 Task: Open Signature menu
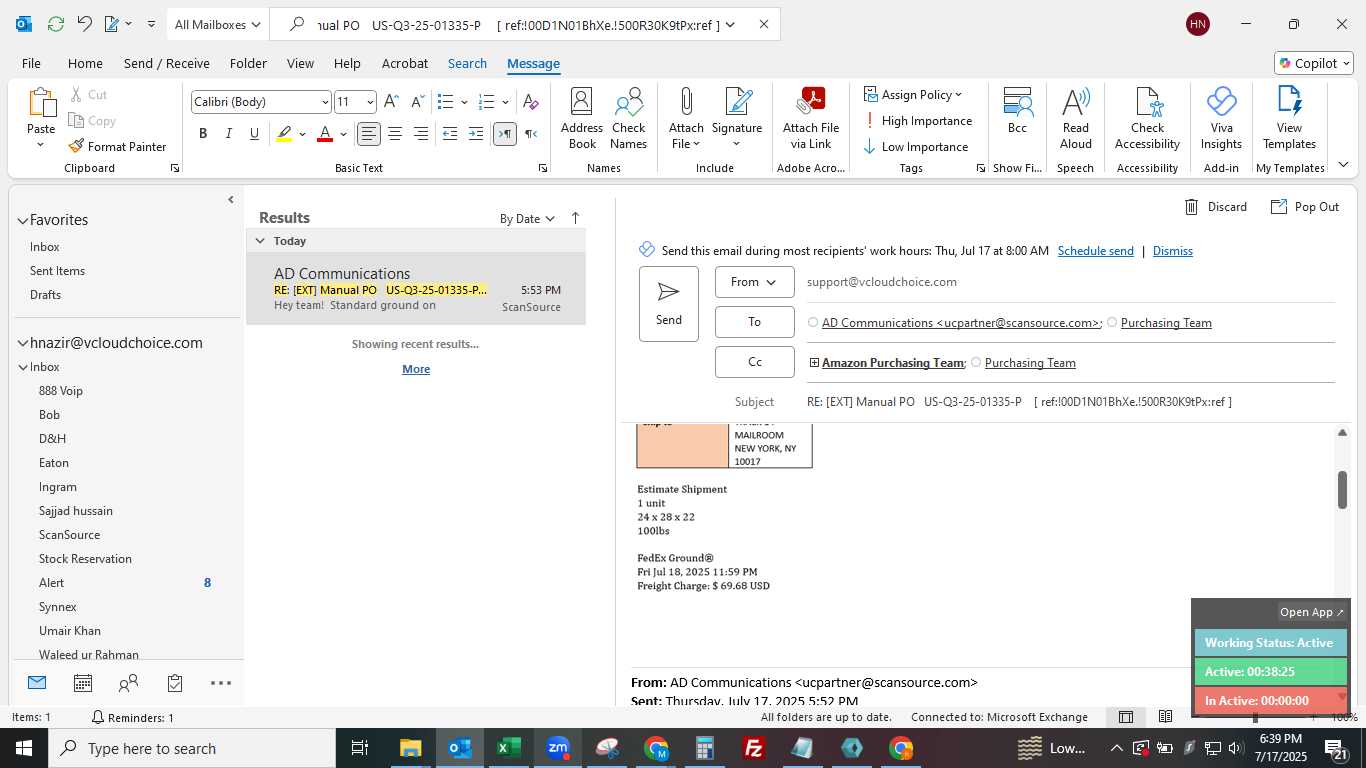point(737,118)
